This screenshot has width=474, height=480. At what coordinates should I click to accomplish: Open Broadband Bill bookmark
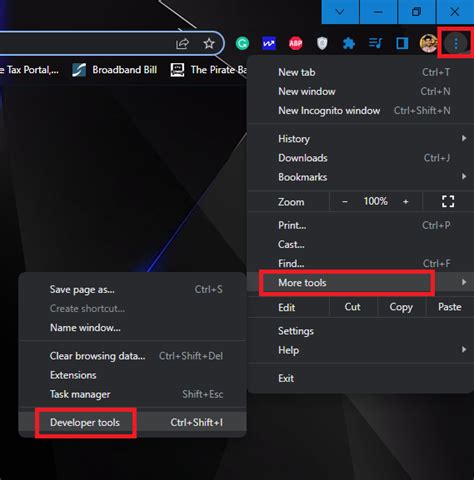point(115,70)
